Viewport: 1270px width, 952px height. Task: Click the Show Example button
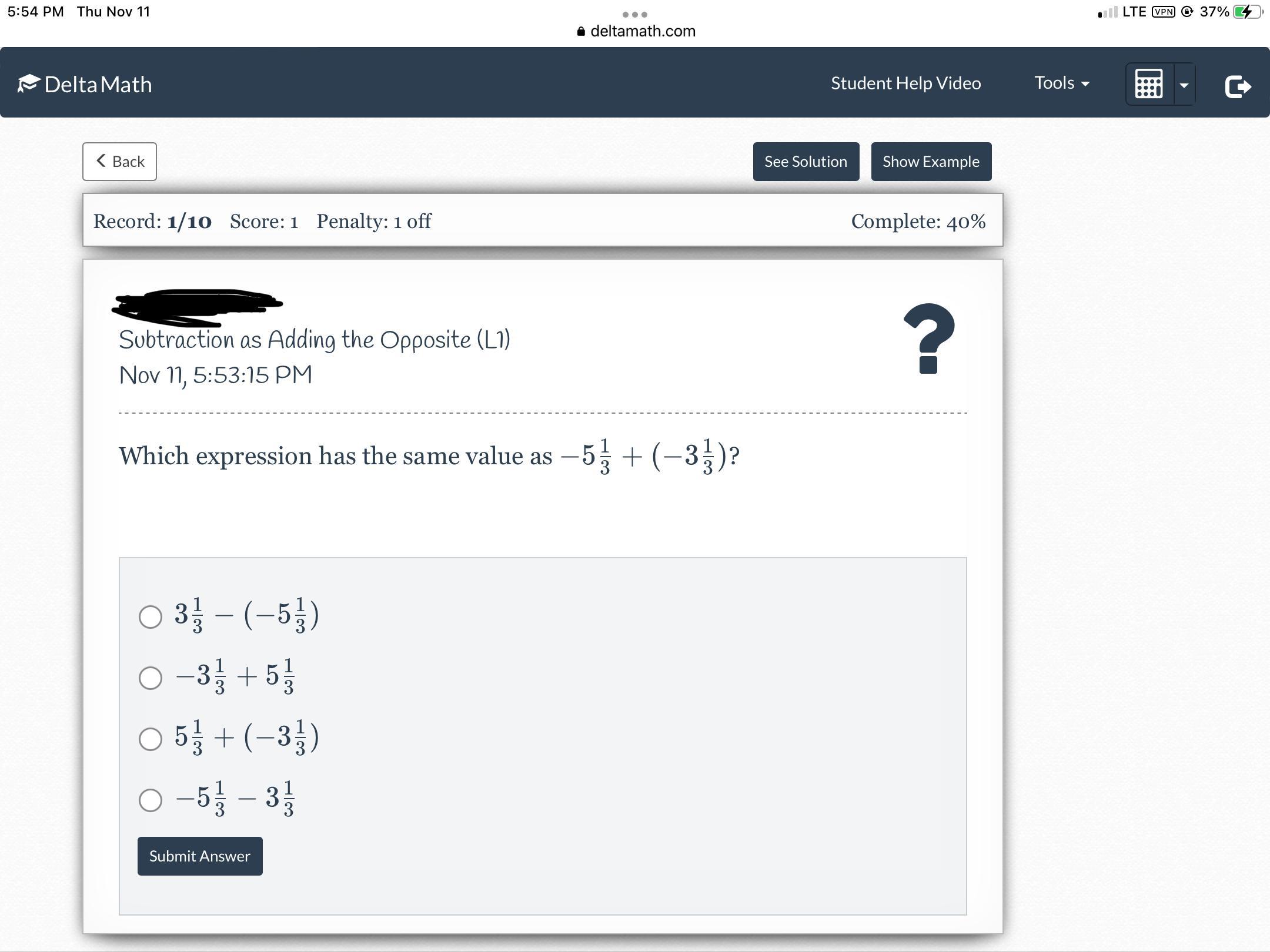[x=931, y=161]
